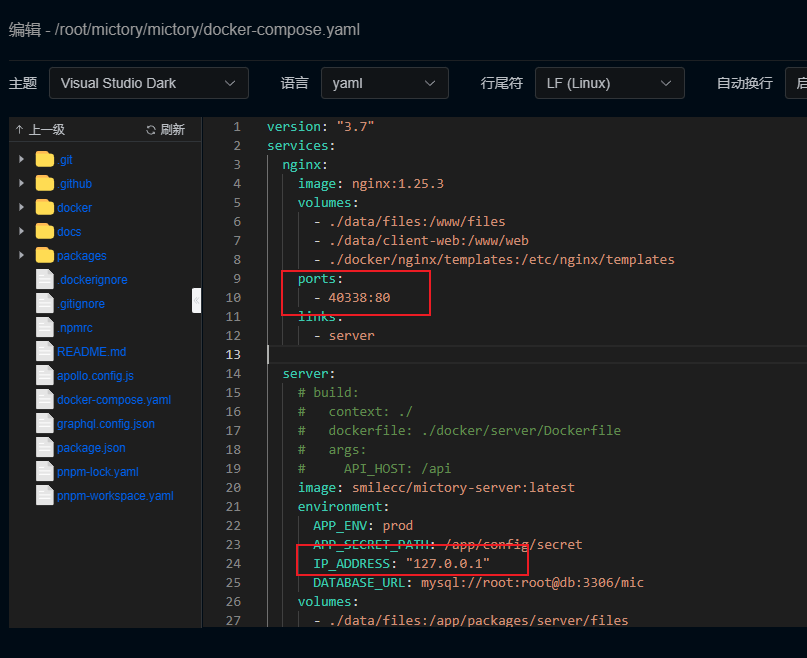Open the language dropdown showing yaml
807x658 pixels.
(384, 83)
